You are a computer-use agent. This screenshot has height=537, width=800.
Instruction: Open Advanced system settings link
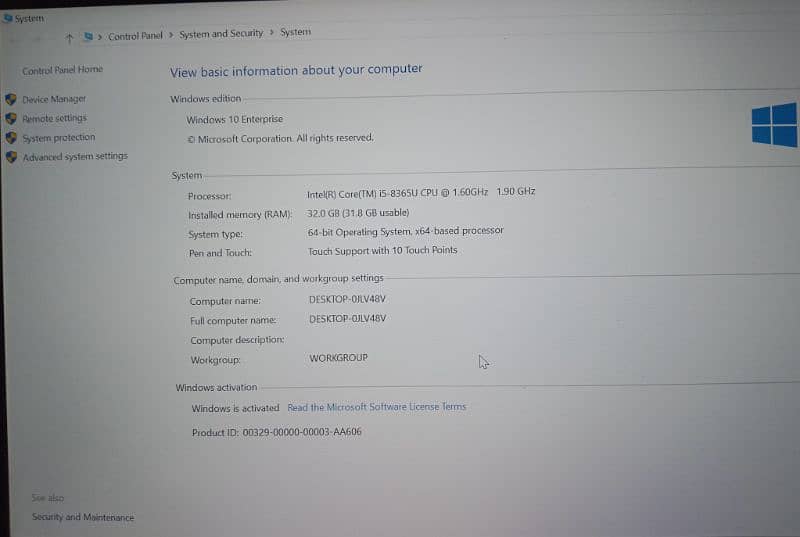point(75,157)
